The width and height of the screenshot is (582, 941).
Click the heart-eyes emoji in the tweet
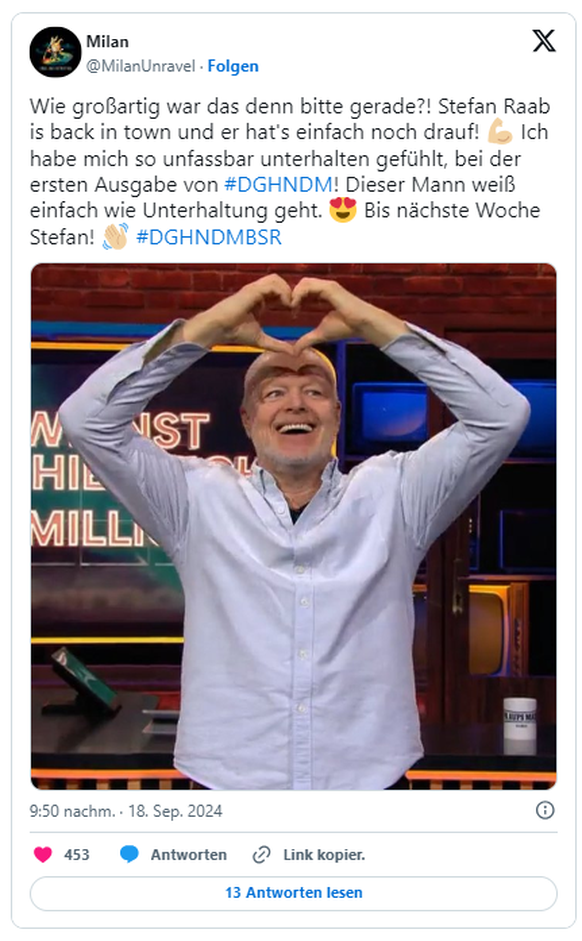[x=343, y=211]
